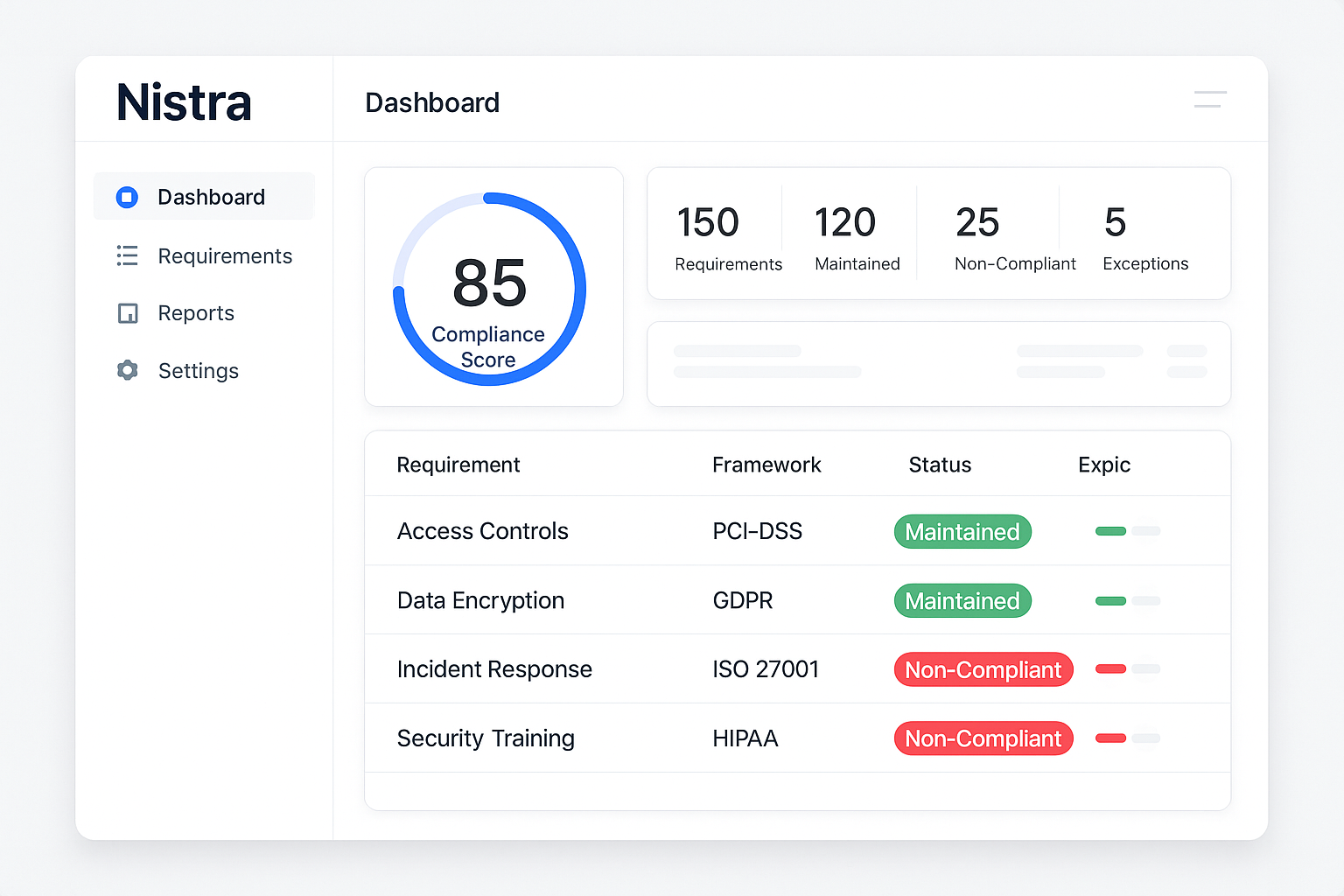Open the Exceptions summary showing 5

coord(1144,234)
